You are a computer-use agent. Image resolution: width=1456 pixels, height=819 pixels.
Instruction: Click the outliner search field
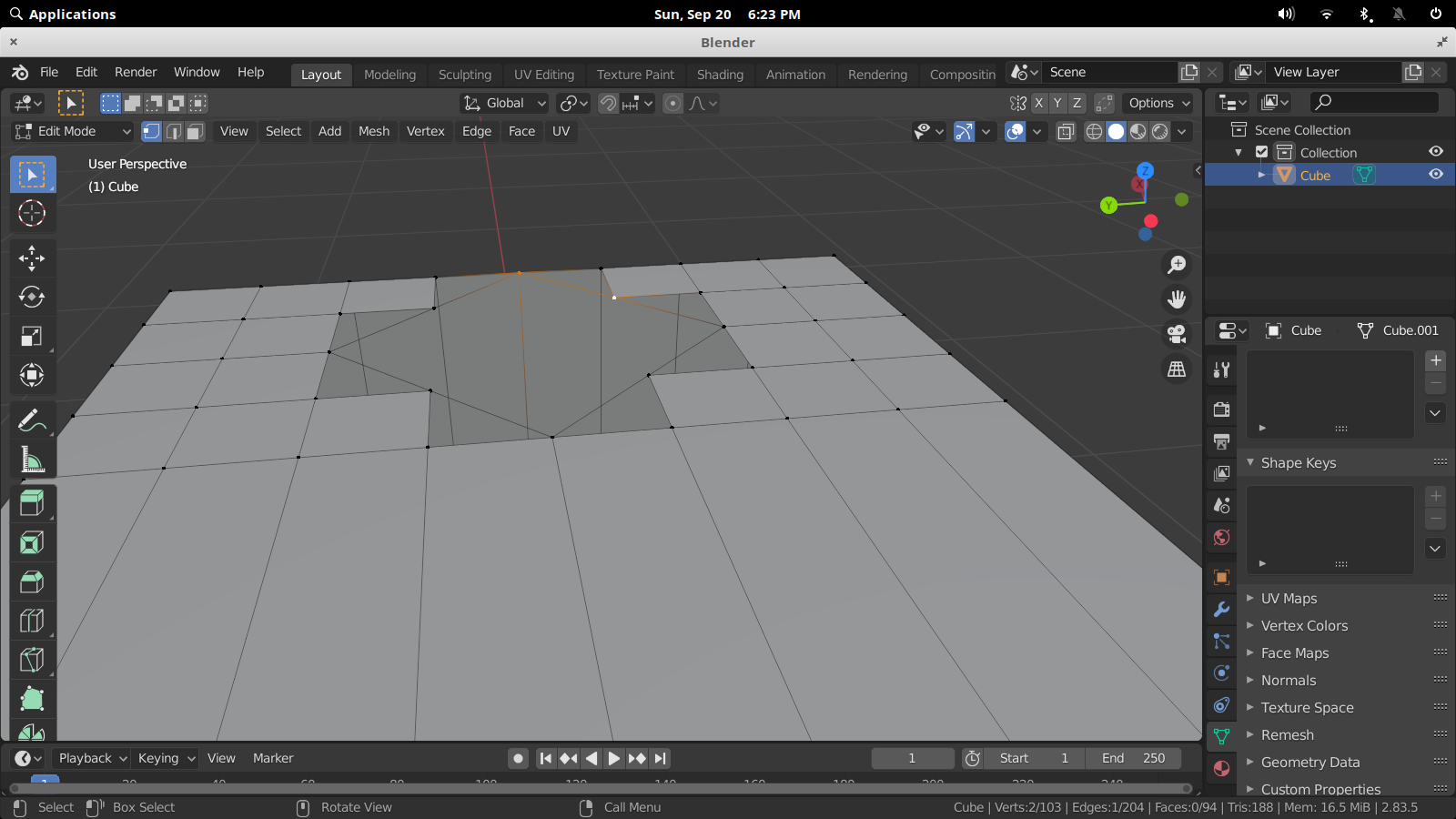coord(1374,102)
